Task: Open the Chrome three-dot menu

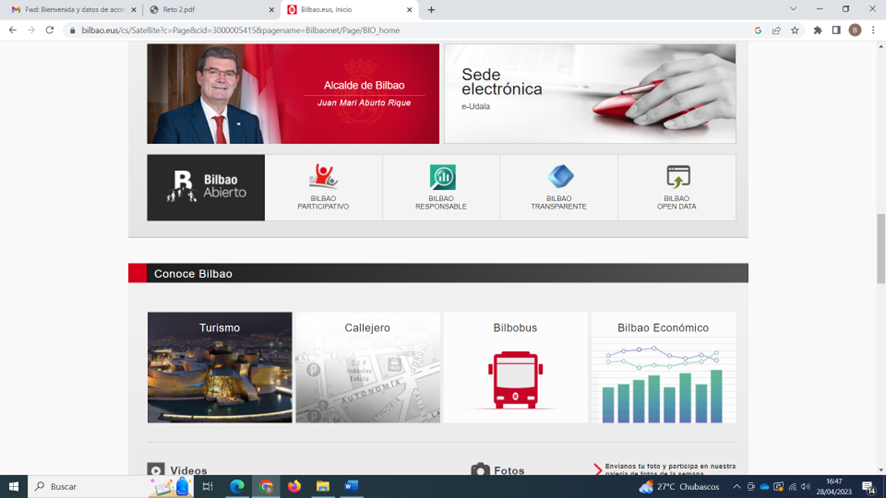Action: point(873,31)
